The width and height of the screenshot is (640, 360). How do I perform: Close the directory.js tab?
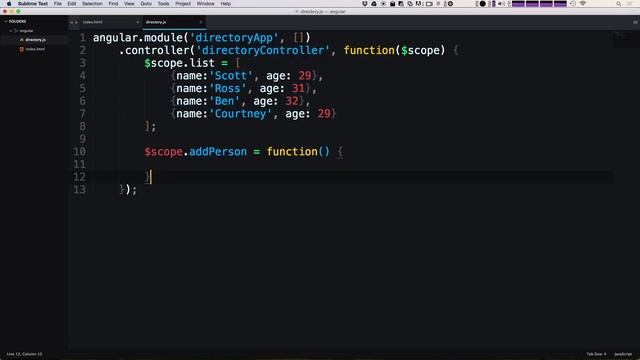[201, 22]
